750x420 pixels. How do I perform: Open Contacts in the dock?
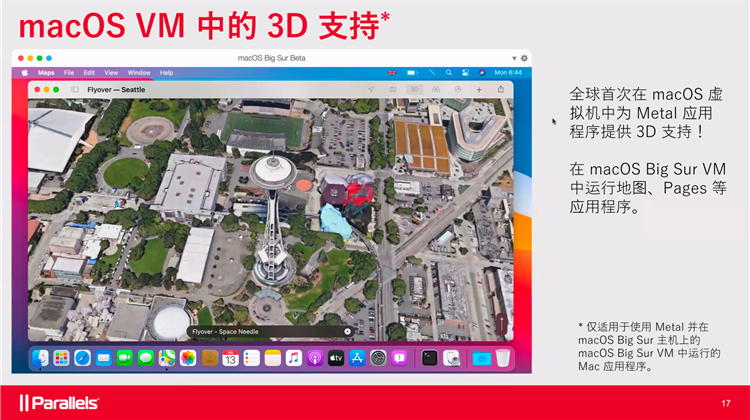coord(210,358)
